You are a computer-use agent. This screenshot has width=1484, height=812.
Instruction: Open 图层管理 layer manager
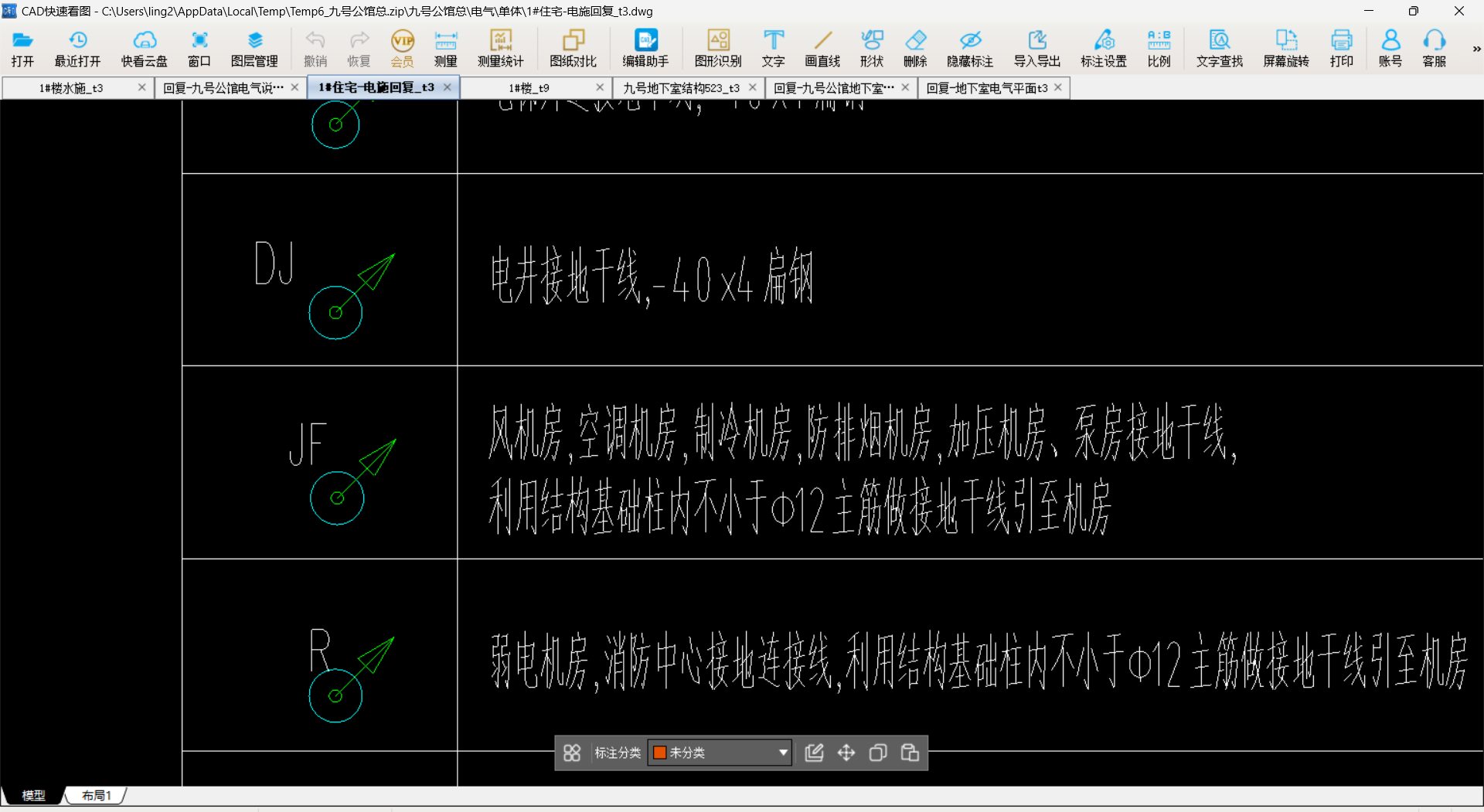tap(254, 49)
